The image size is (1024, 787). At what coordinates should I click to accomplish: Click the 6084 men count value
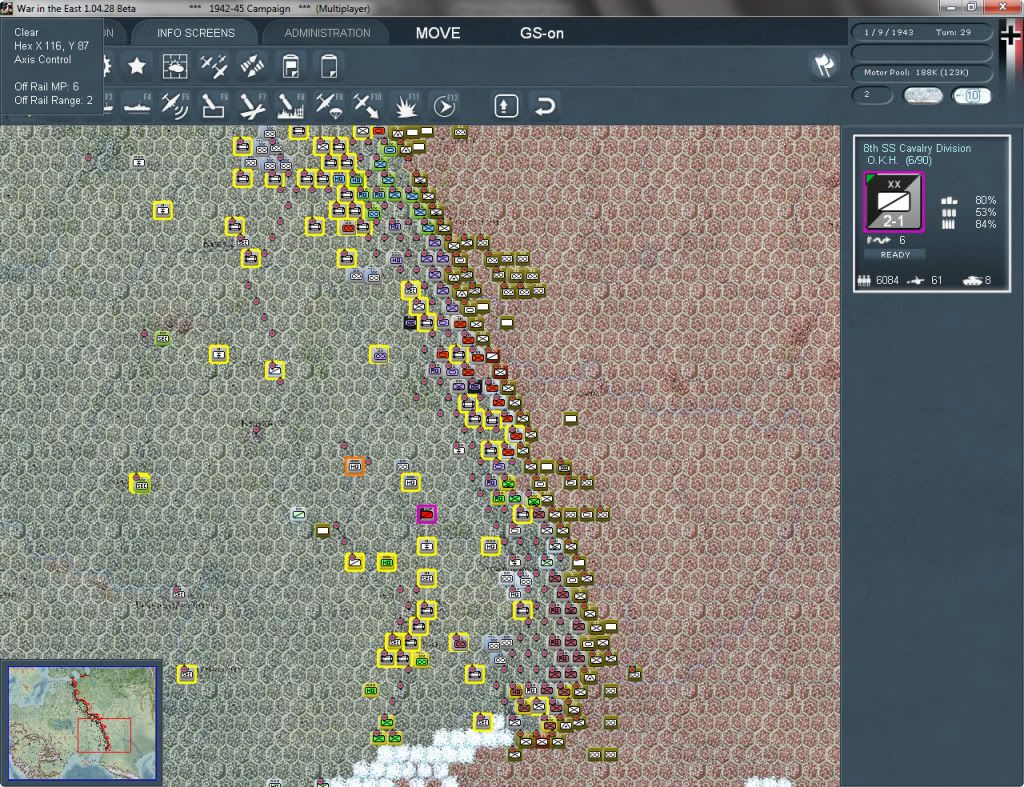(x=887, y=280)
